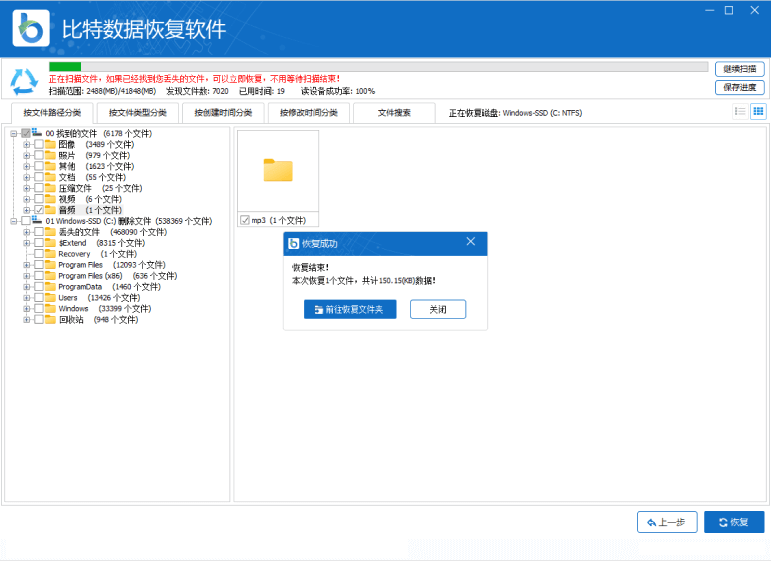Click the 继续扫描 button
The image size is (772, 561).
740,69
